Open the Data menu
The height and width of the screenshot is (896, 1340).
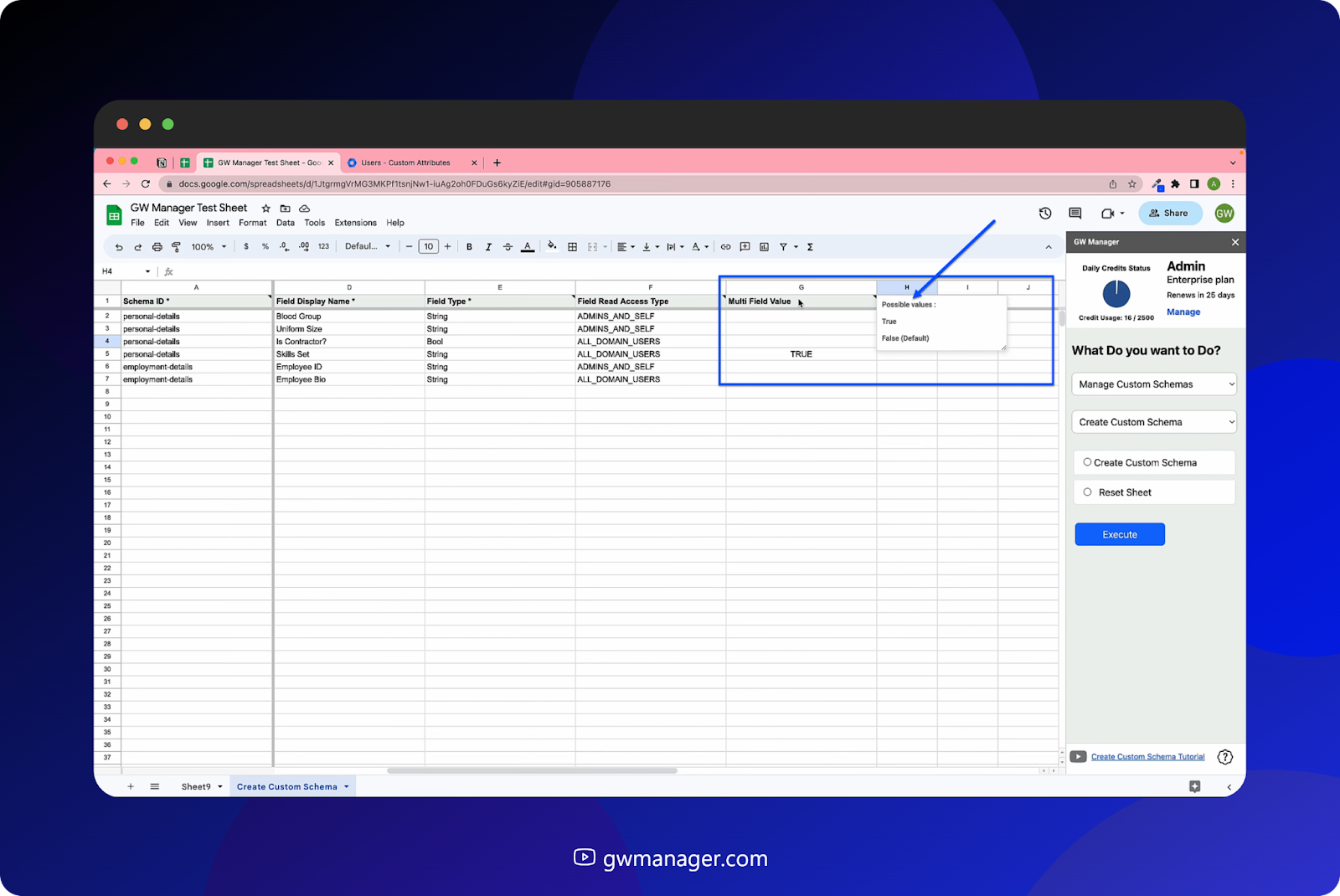286,223
